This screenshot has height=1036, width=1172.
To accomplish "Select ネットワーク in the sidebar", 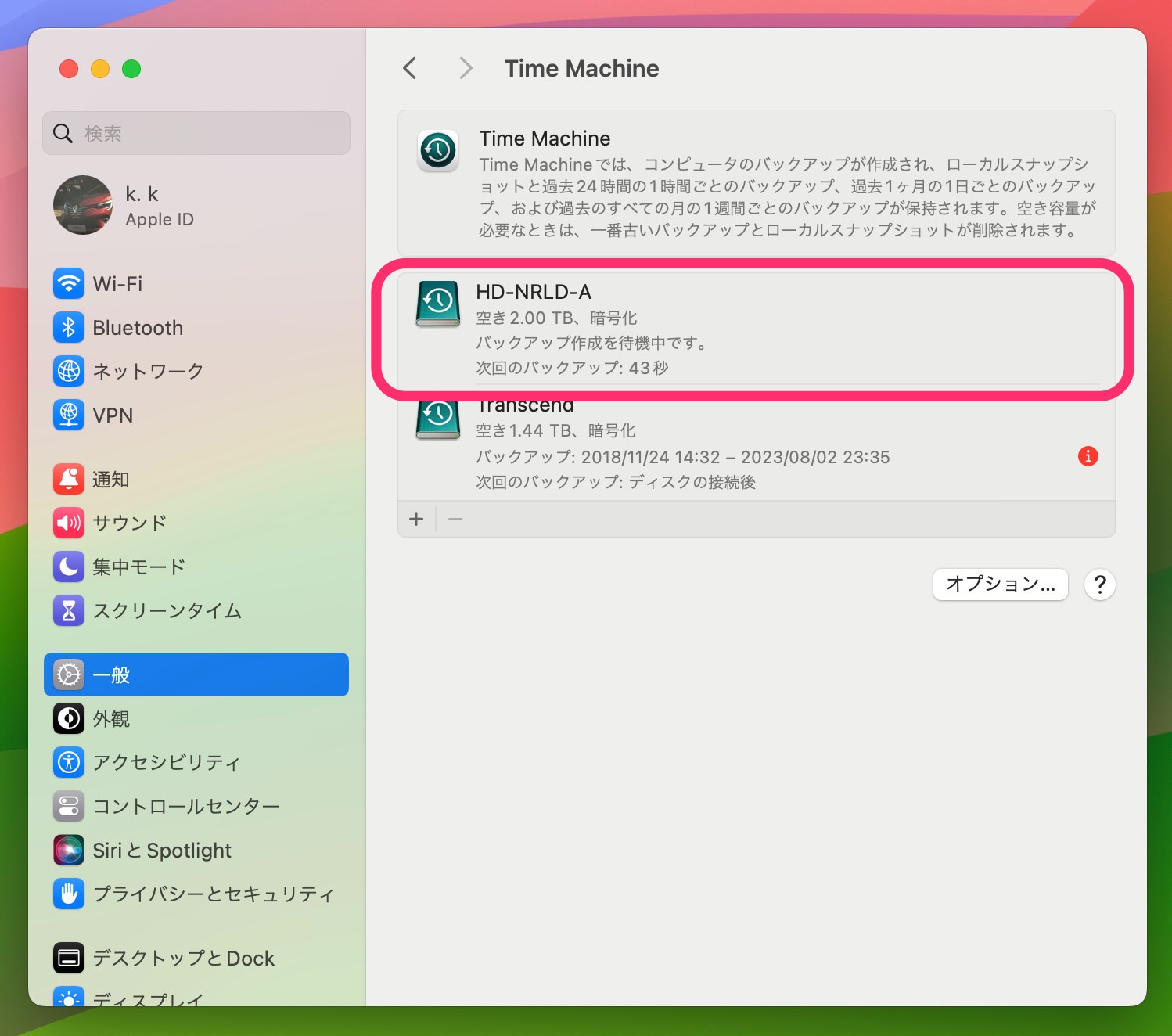I will pyautogui.click(x=149, y=371).
